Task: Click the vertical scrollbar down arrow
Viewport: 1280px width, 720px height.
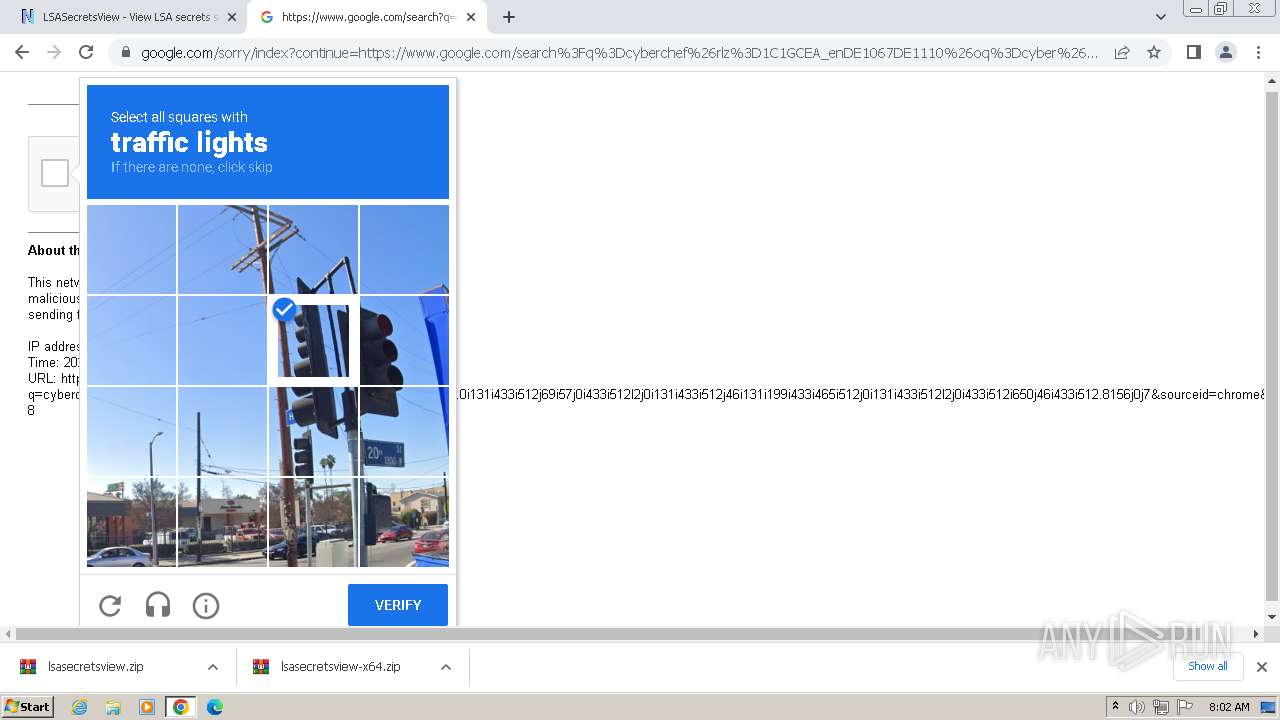Action: (x=1272, y=617)
